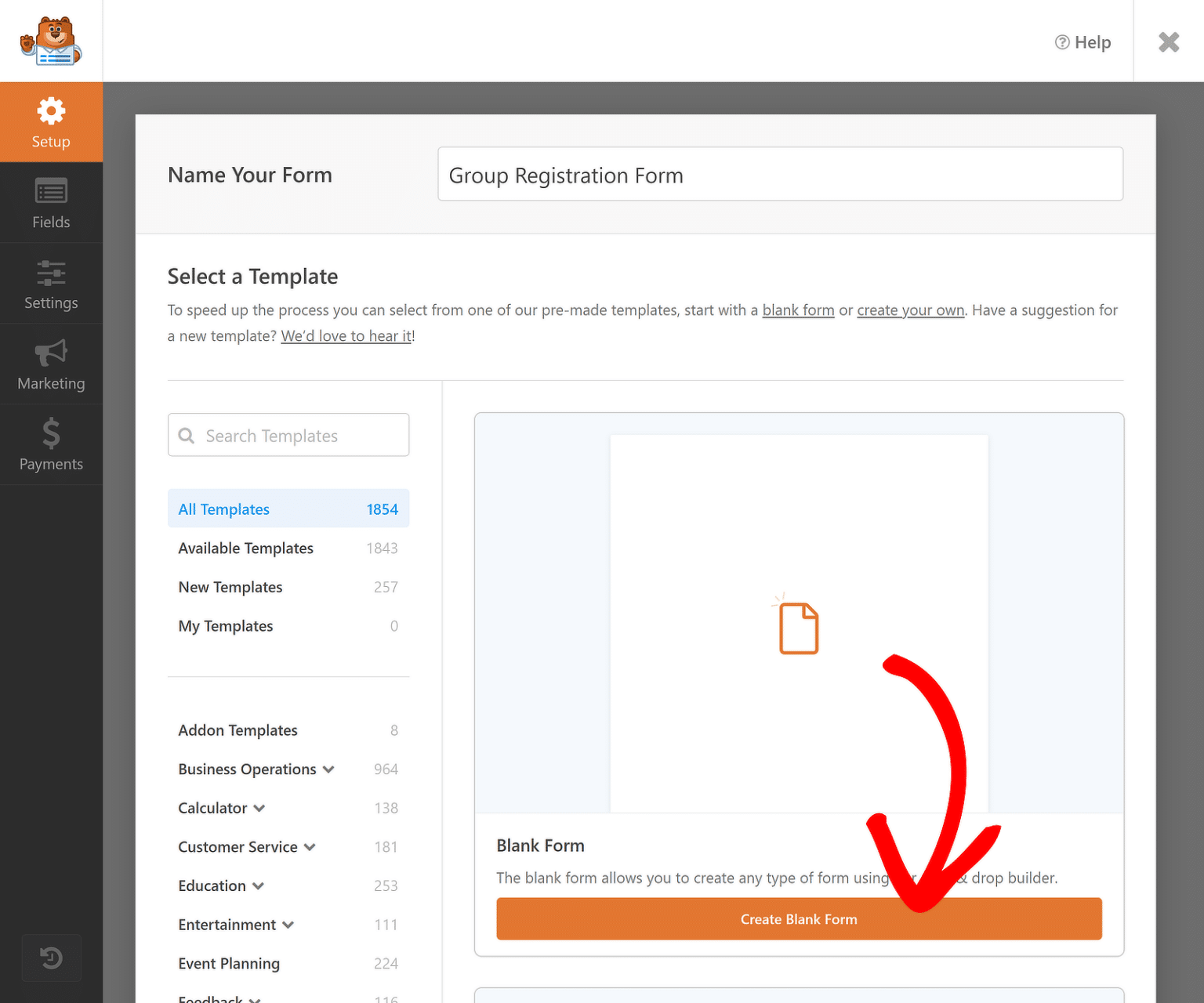Click the orange blank document icon
Screen dimensions: 1204x1003
(799, 627)
